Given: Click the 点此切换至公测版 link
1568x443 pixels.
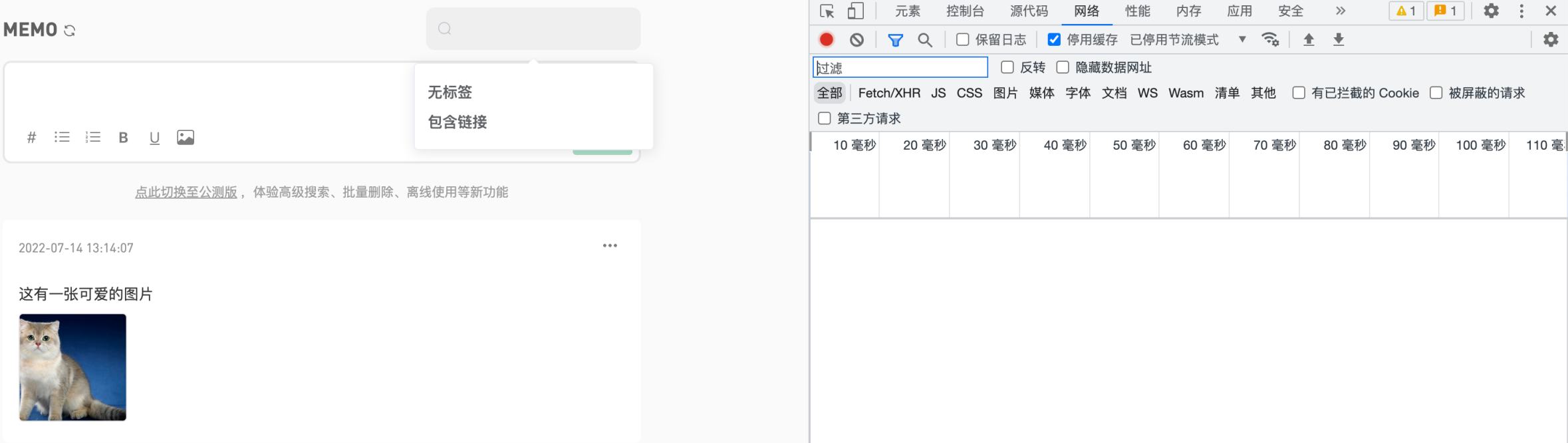Looking at the screenshot, I should [186, 192].
